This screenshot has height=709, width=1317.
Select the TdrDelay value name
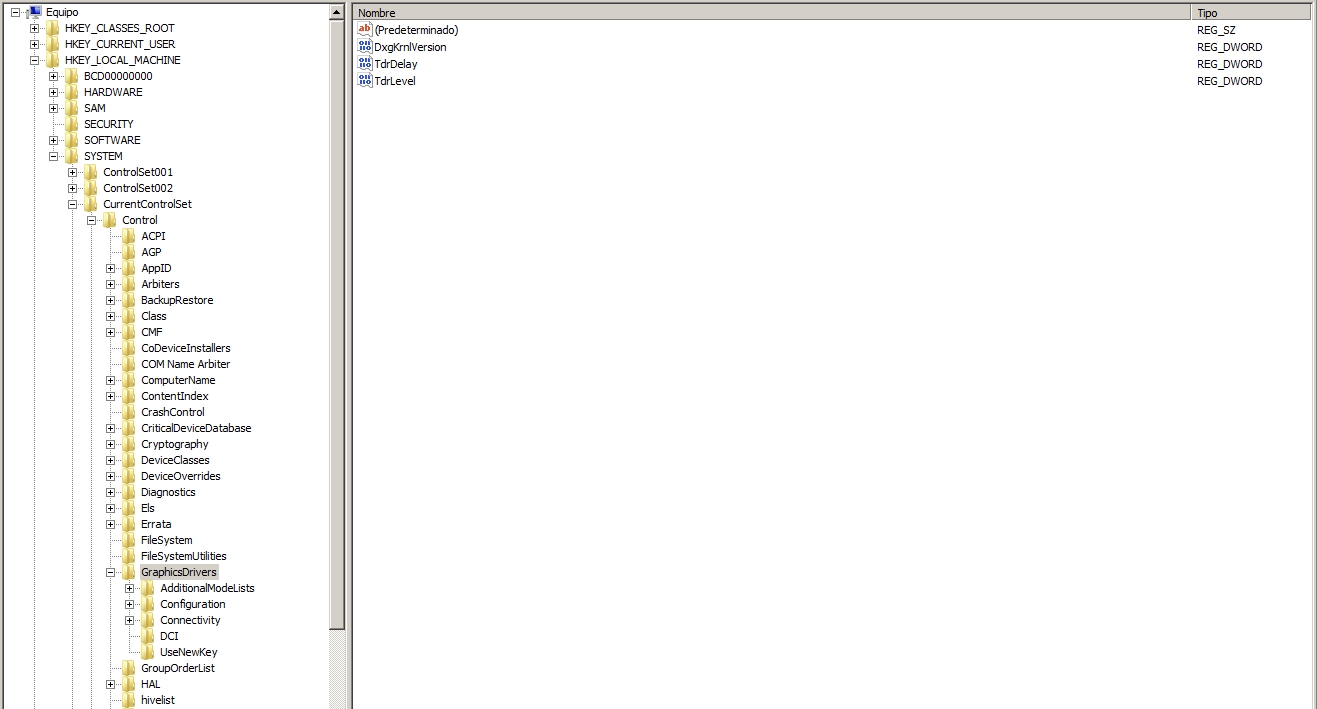tap(396, 64)
